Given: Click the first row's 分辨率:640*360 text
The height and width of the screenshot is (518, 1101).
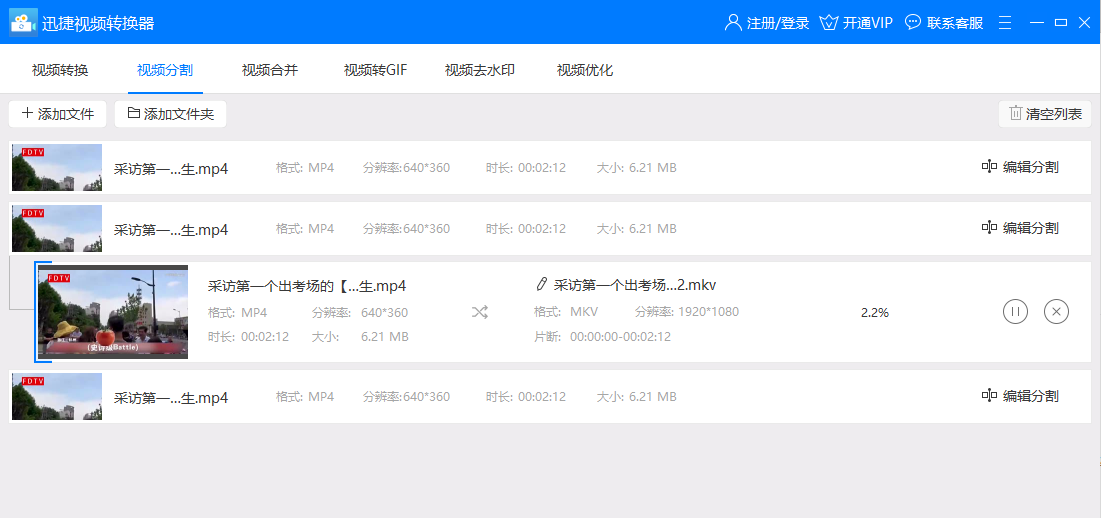Looking at the screenshot, I should (x=407, y=168).
